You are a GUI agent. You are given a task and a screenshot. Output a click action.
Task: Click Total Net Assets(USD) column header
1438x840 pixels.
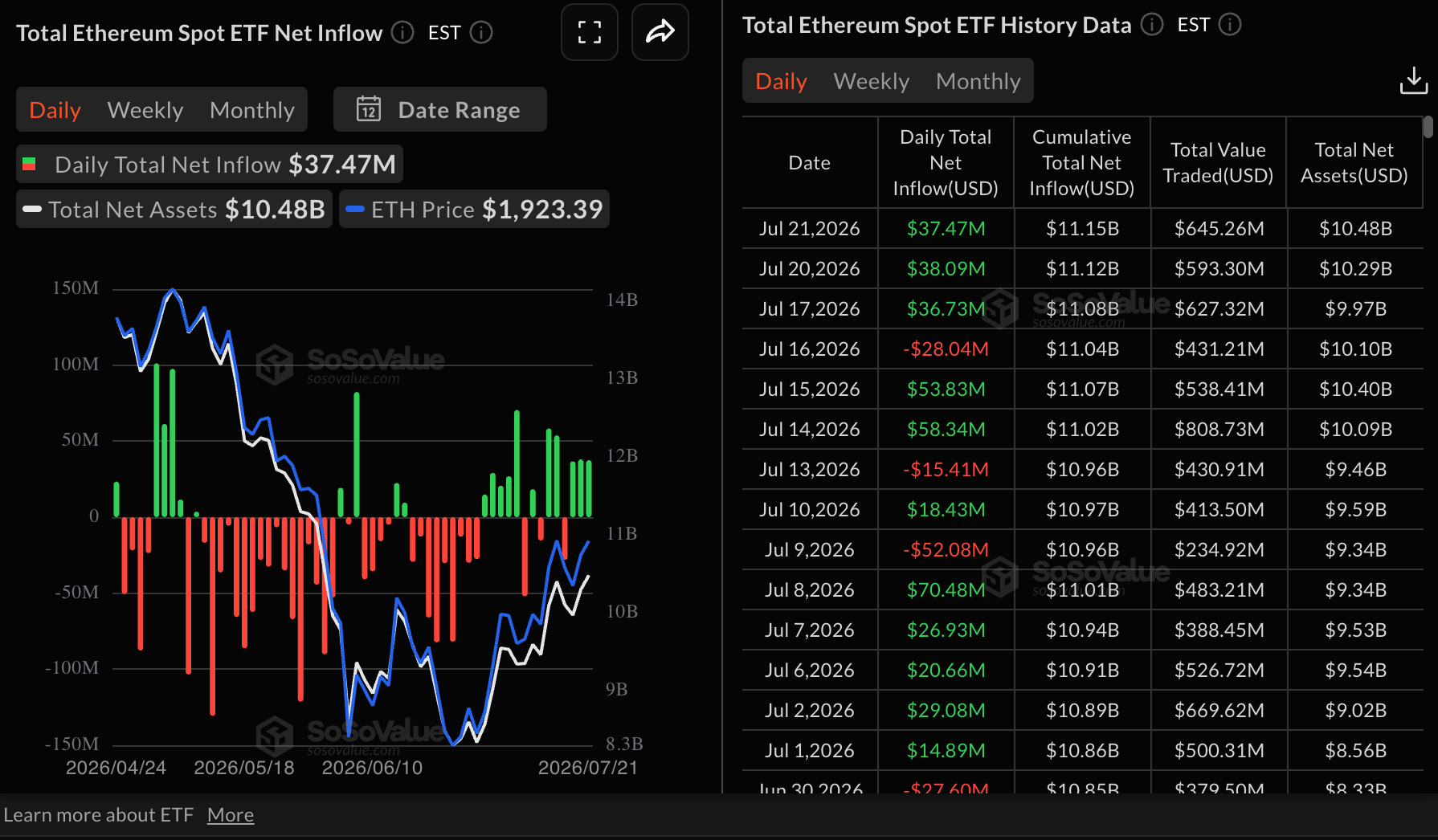[1354, 163]
